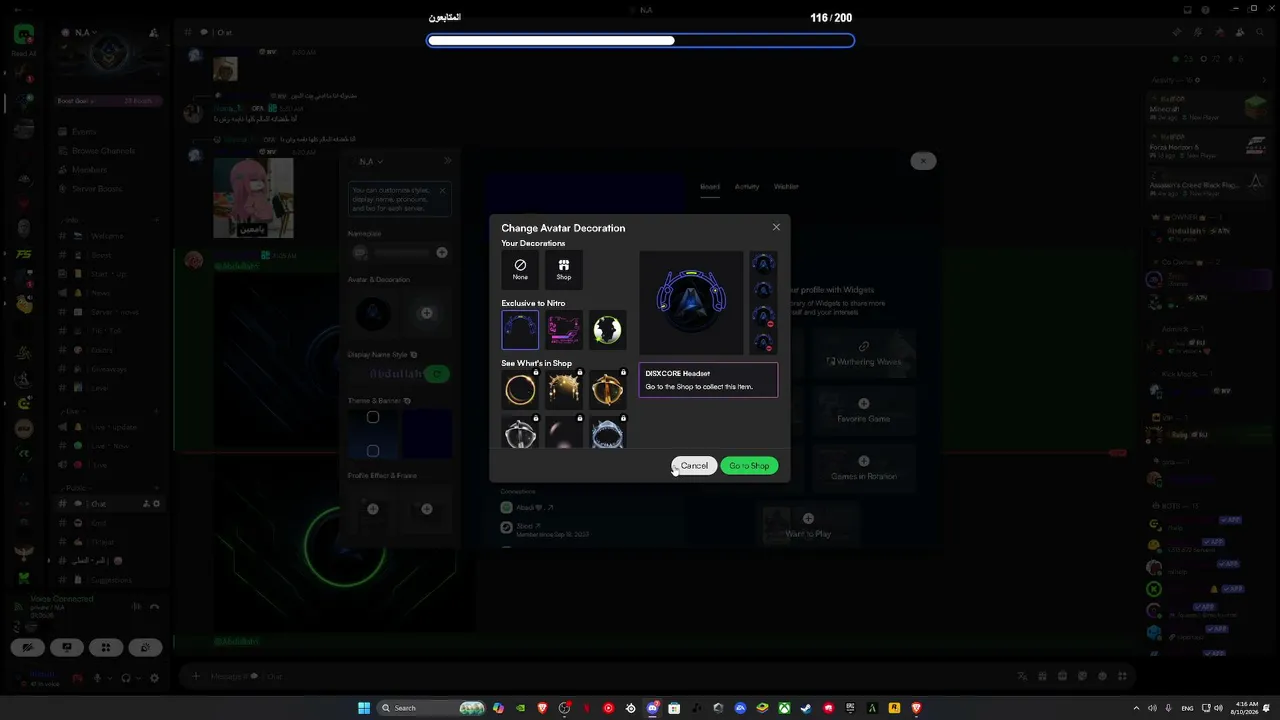Open Discord from the taskbar
This screenshot has width=1280, height=720.
652,708
